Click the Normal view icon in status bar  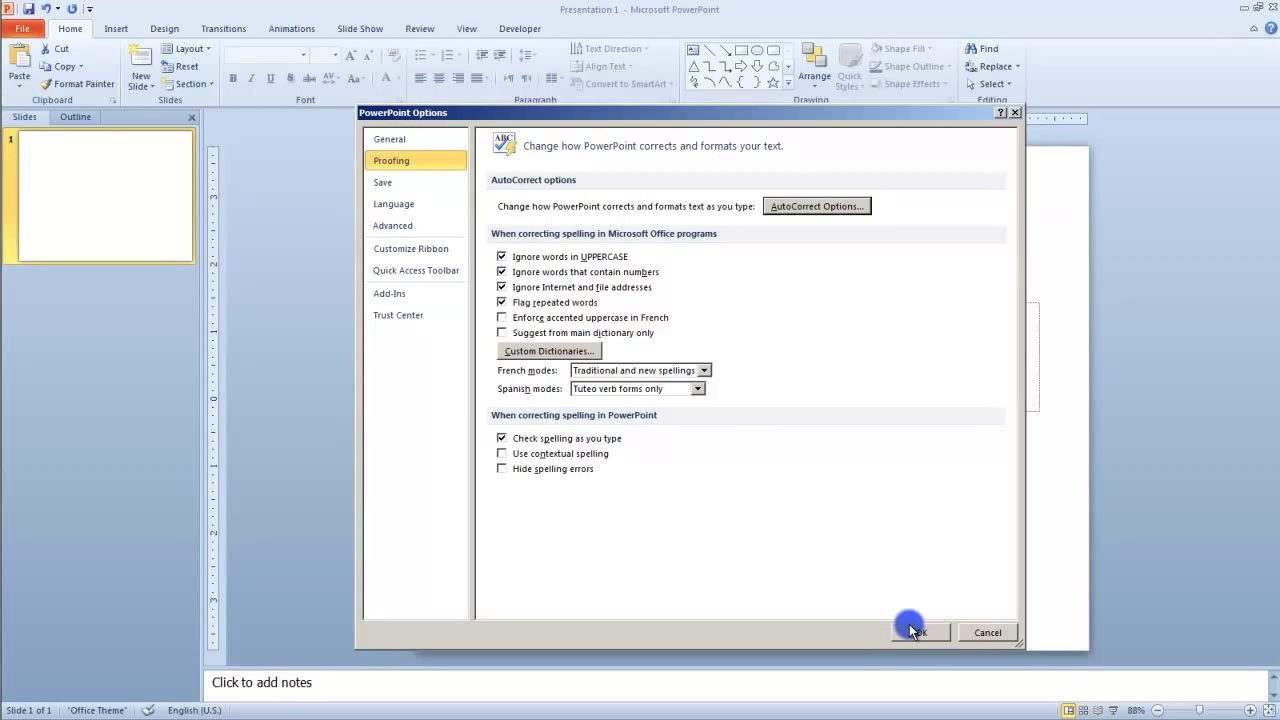pyautogui.click(x=1069, y=710)
